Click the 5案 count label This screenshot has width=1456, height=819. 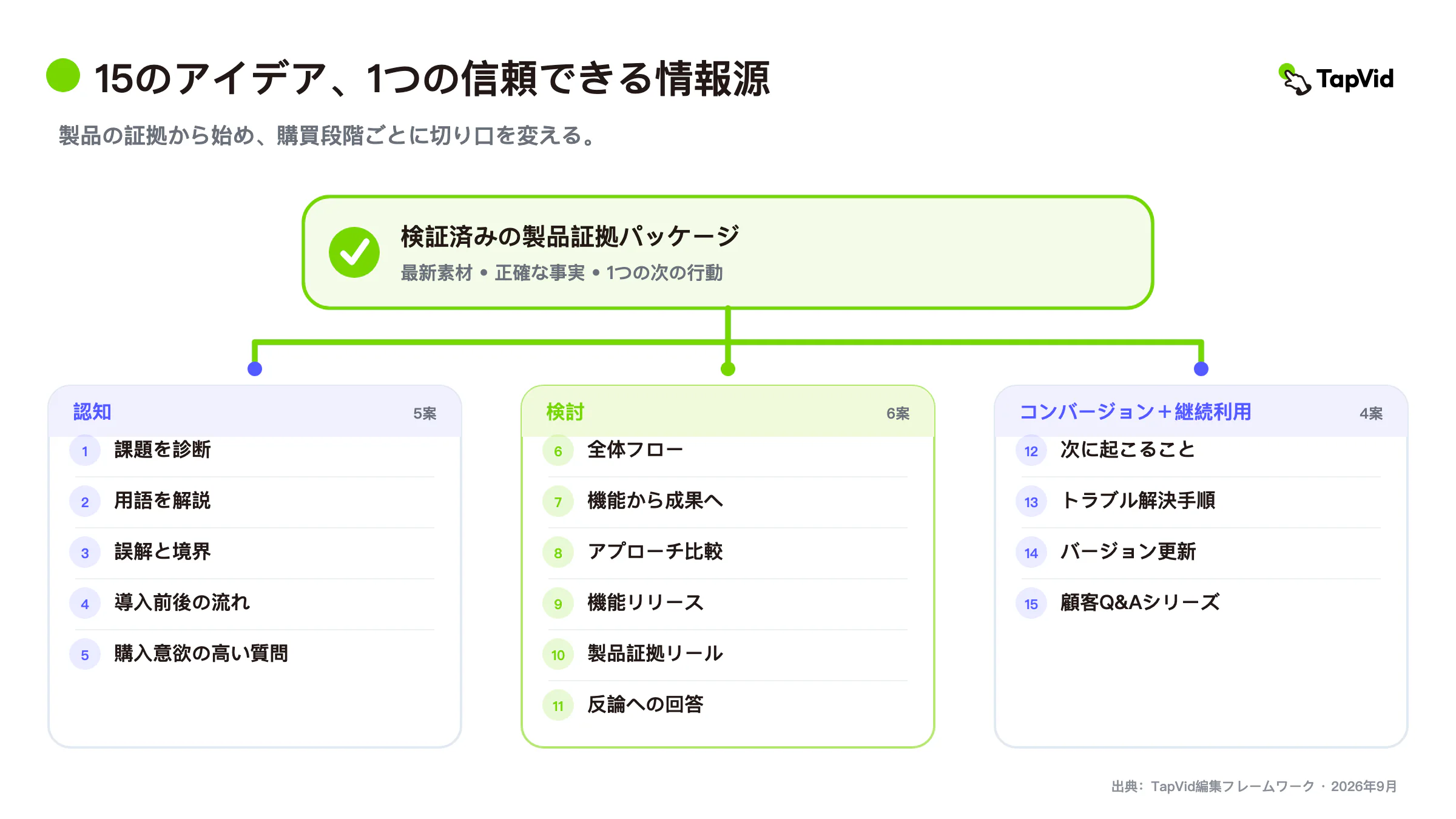pyautogui.click(x=425, y=414)
